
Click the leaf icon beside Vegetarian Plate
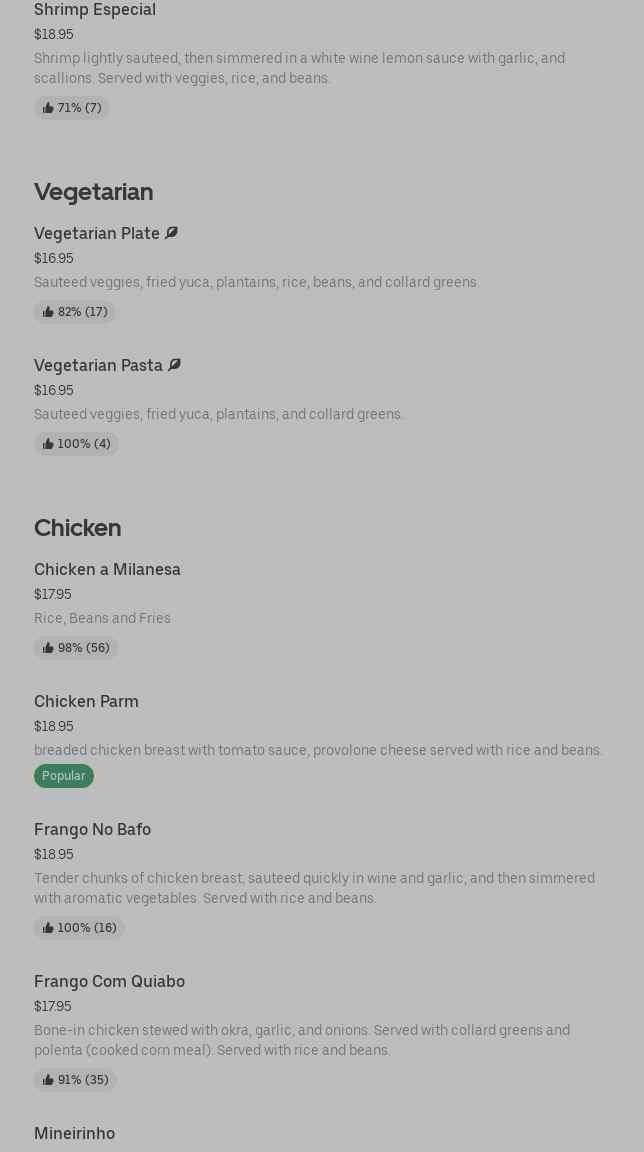coord(171,233)
